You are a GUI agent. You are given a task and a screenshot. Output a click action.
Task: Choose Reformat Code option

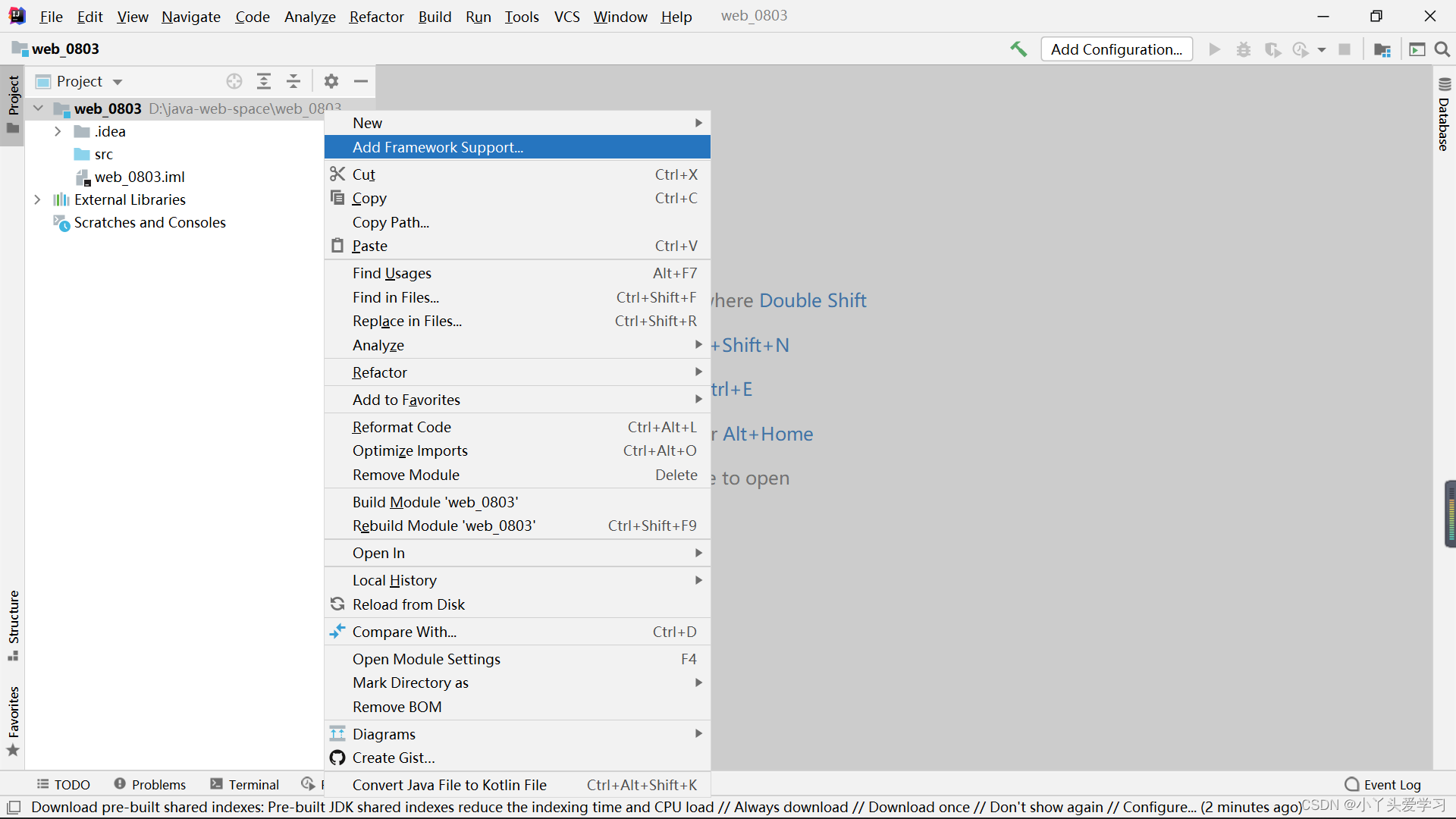(x=517, y=427)
